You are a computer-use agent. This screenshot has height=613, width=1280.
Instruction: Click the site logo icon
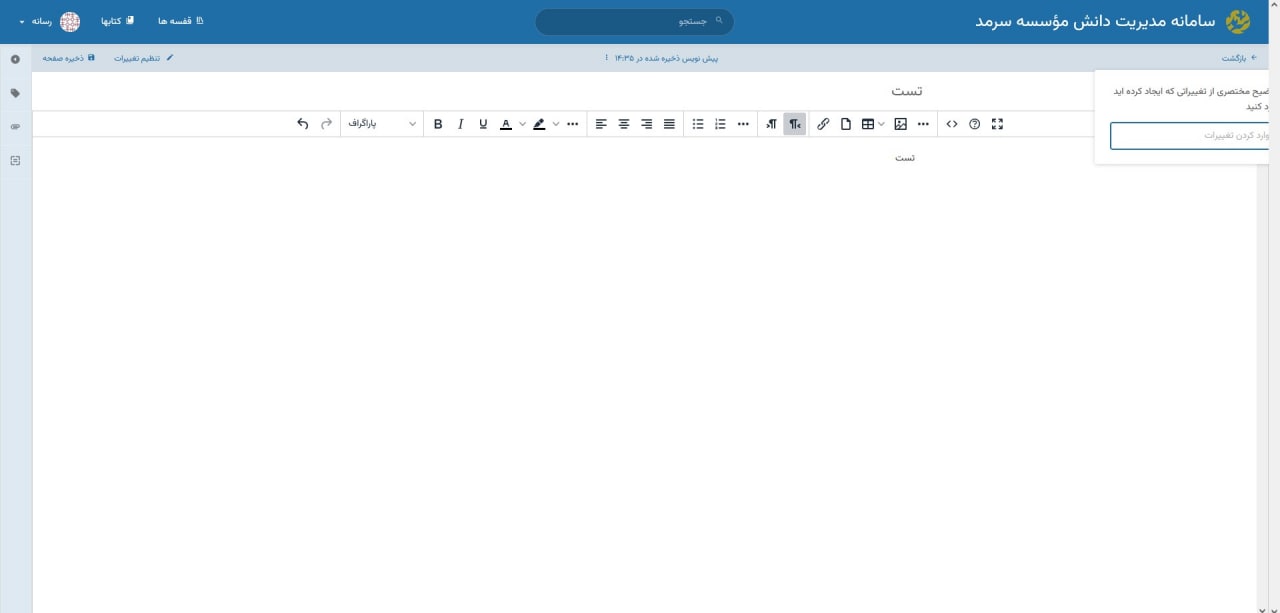pos(1238,21)
